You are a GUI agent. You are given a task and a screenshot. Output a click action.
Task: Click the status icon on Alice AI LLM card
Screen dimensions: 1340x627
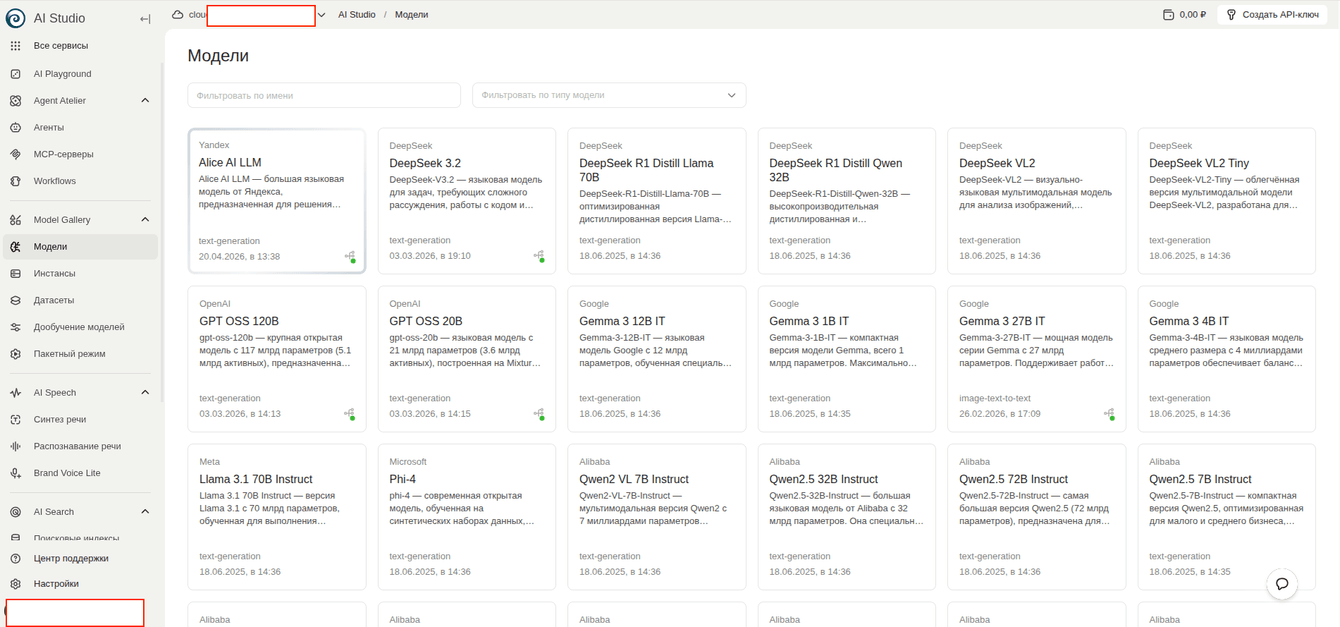(350, 257)
